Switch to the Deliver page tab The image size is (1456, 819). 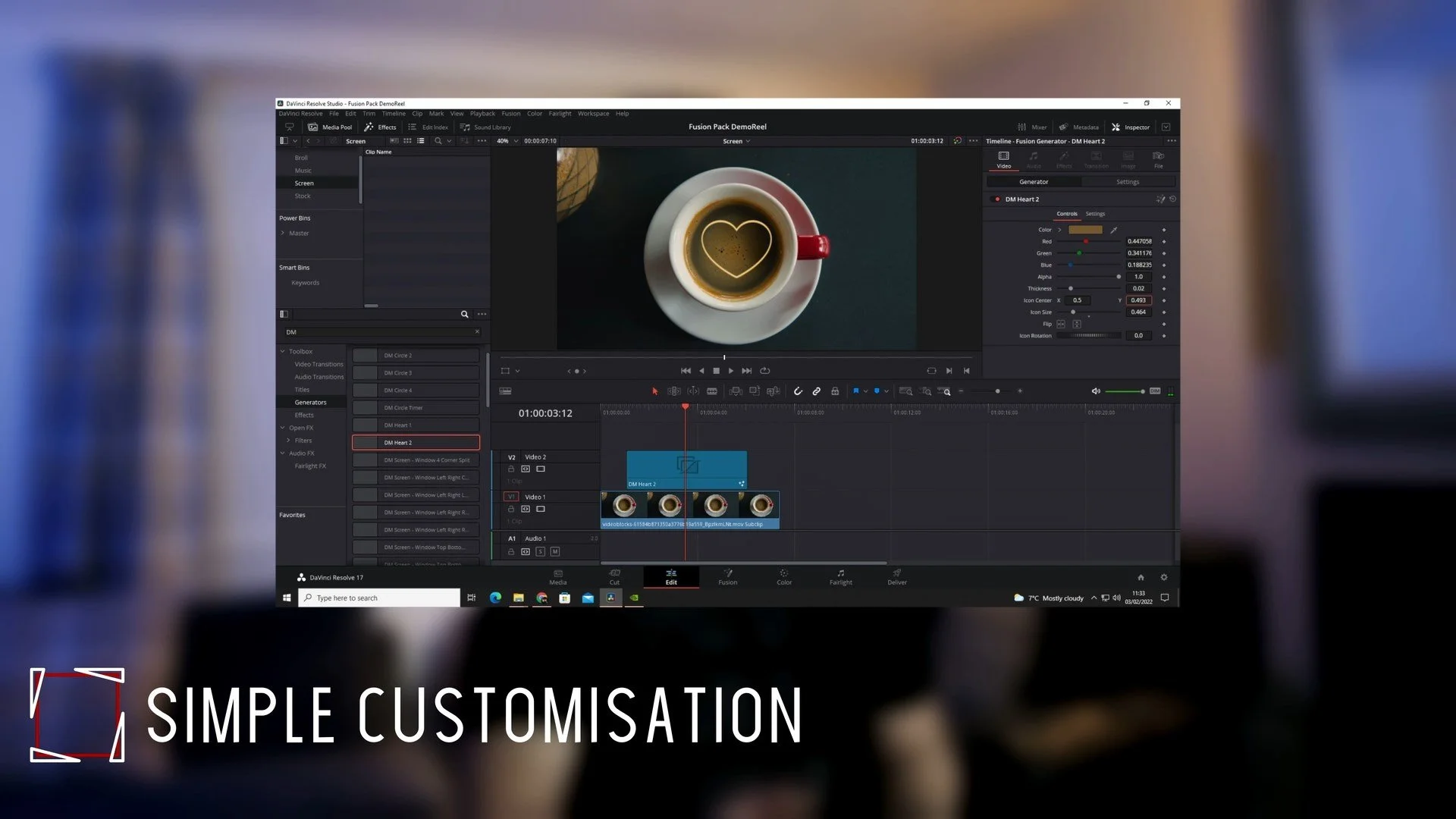(x=897, y=577)
